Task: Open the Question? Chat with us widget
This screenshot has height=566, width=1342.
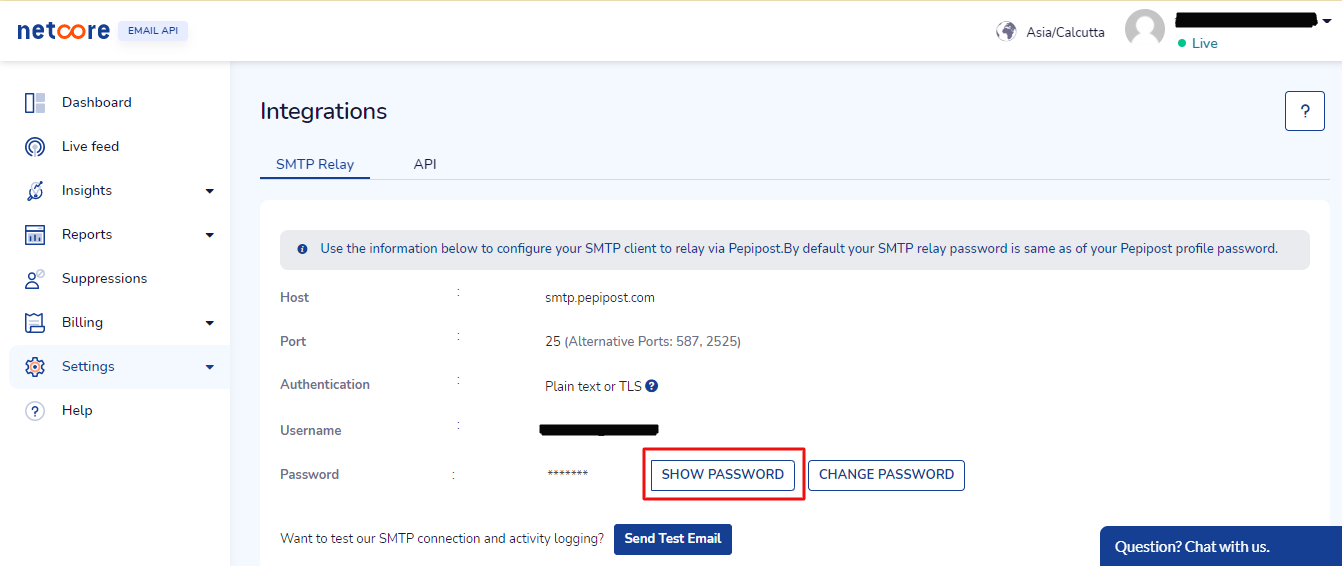Action: point(1221,546)
